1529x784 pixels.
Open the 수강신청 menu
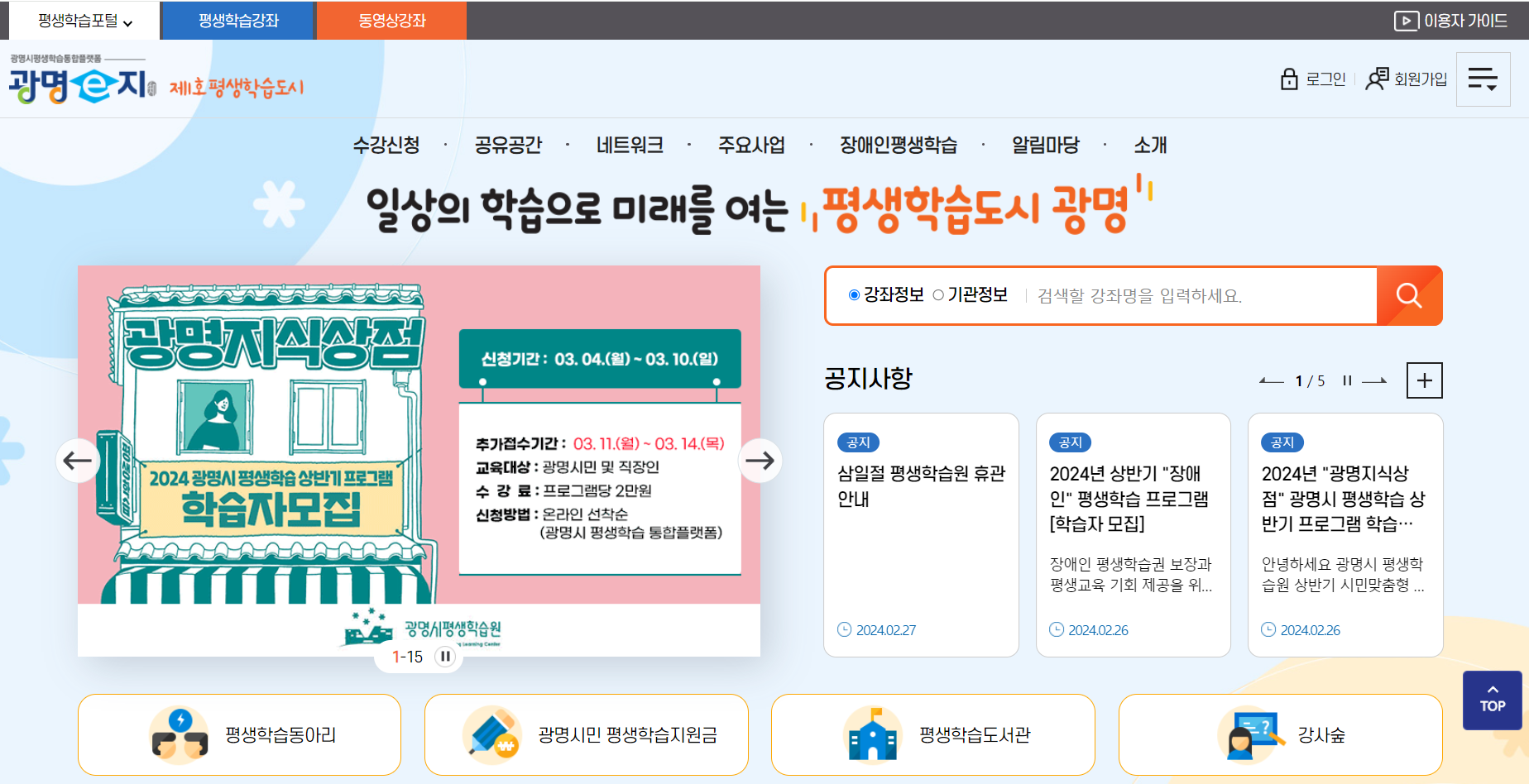[x=386, y=146]
